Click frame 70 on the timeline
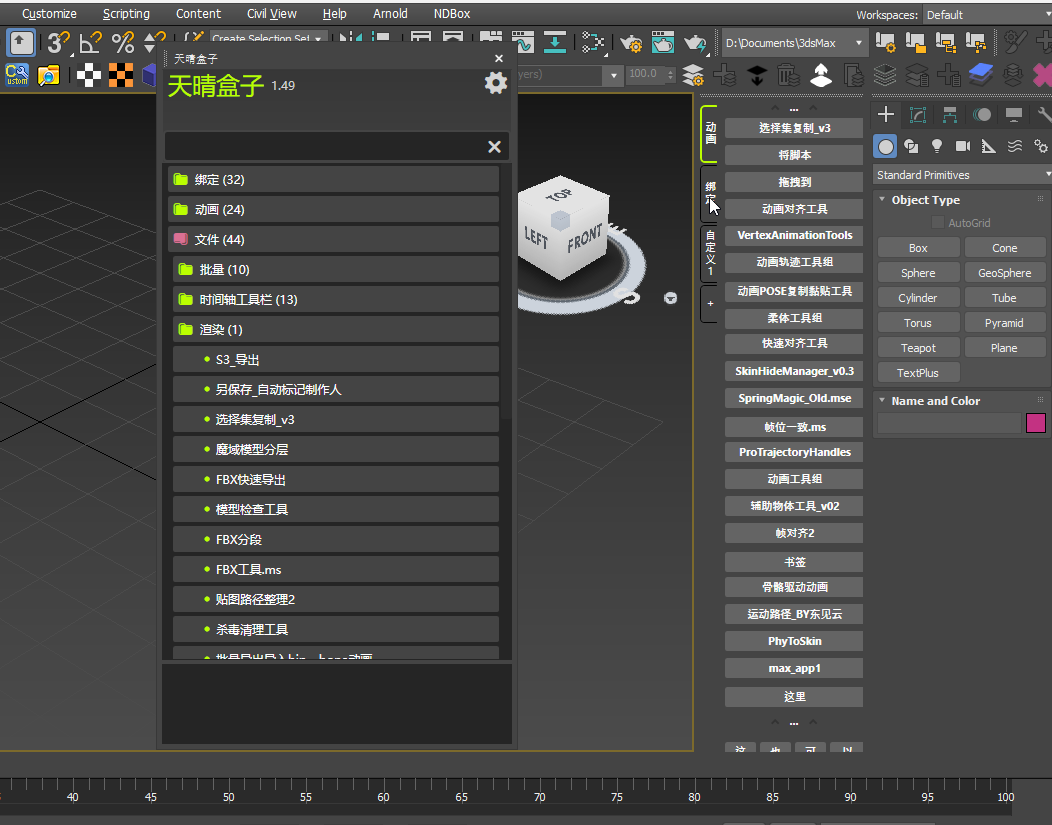 pos(539,797)
